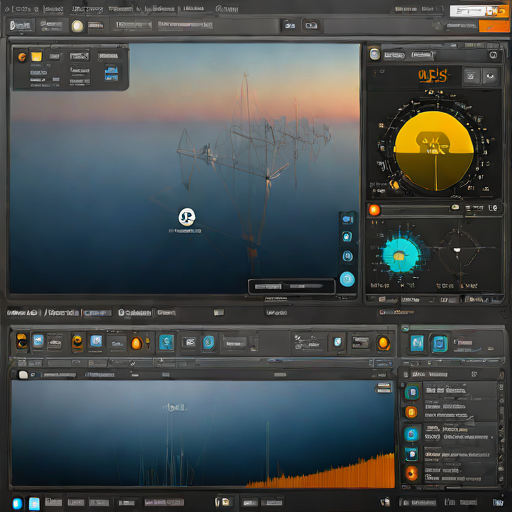The height and width of the screenshot is (512, 512).
Task: Open the wide dropdown field in the top toolbar
Action: (x=185, y=25)
